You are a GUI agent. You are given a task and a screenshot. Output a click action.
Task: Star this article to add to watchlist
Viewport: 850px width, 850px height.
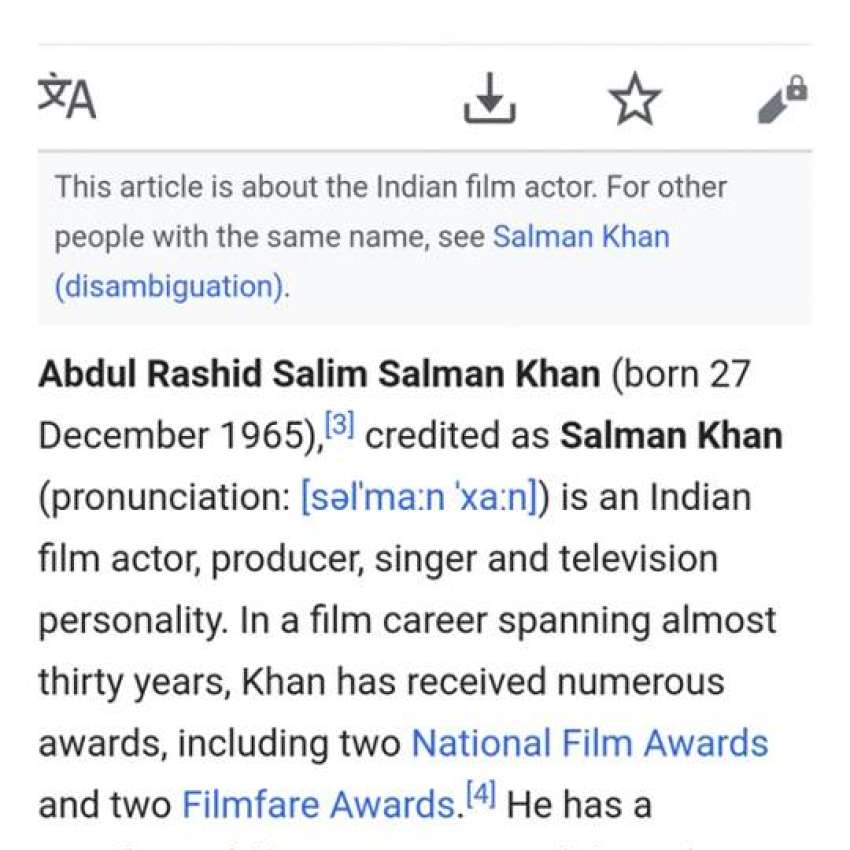tap(635, 98)
